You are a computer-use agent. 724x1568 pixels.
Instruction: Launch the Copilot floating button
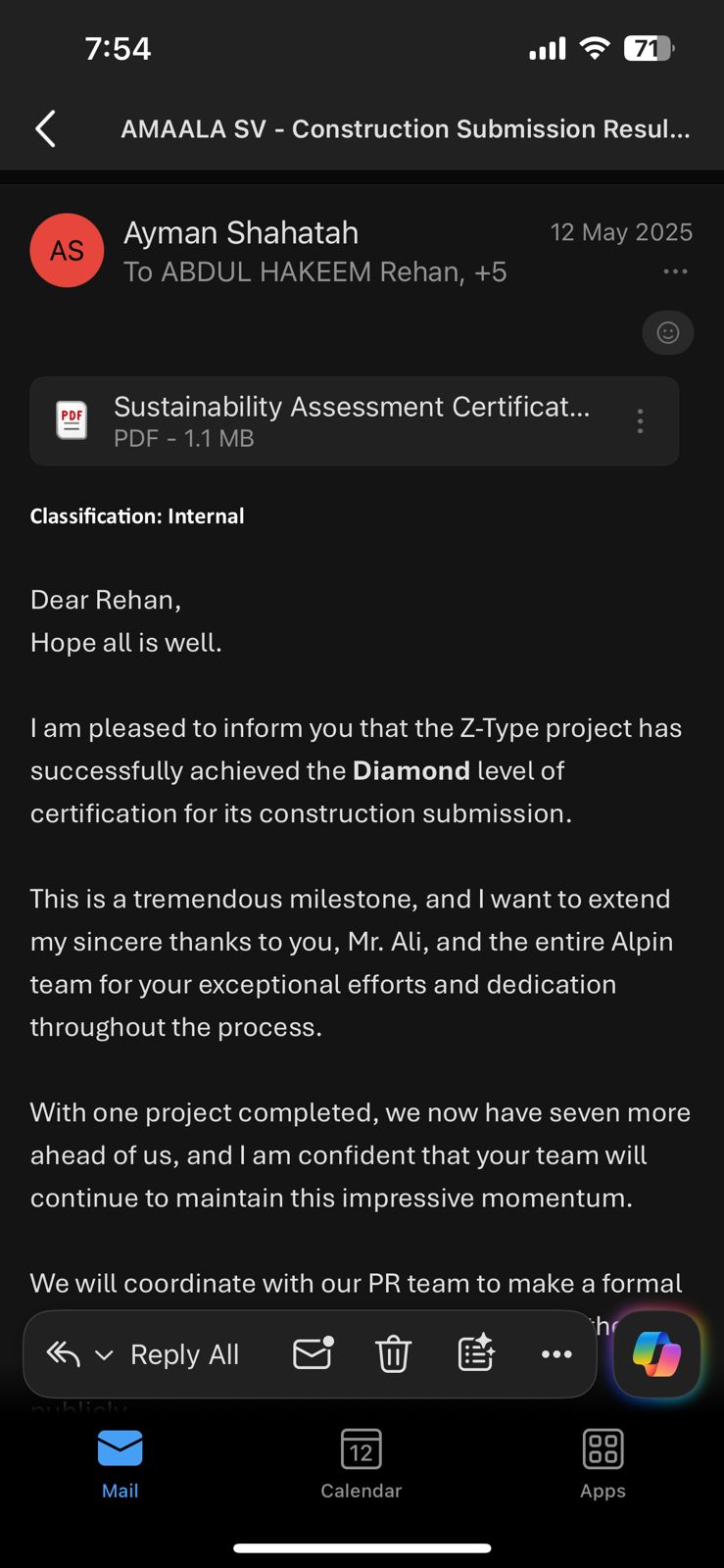click(x=656, y=1354)
